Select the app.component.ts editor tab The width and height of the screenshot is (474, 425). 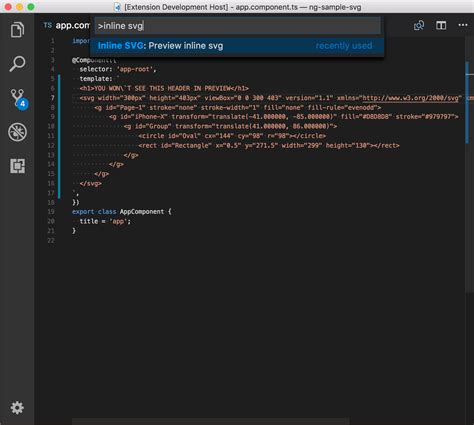pyautogui.click(x=66, y=25)
